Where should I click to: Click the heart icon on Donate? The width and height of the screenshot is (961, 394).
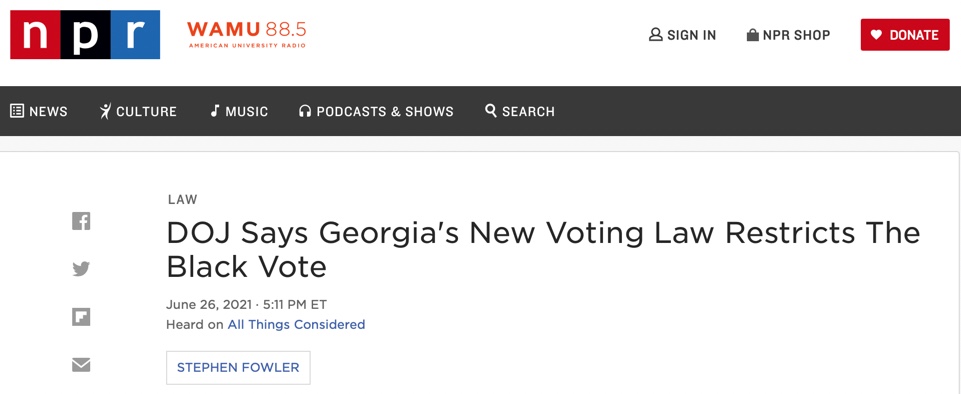pos(876,35)
